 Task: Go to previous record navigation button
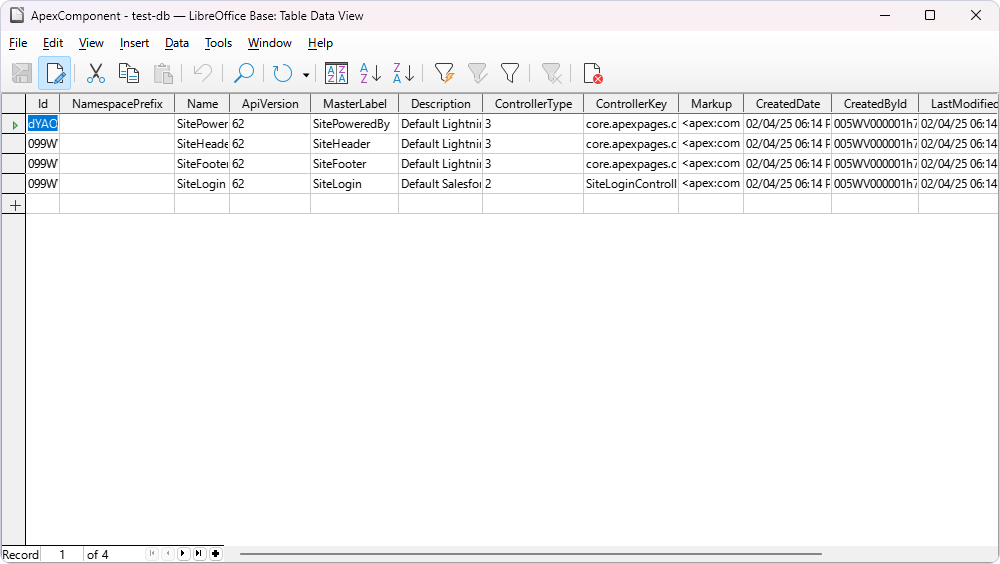click(168, 554)
